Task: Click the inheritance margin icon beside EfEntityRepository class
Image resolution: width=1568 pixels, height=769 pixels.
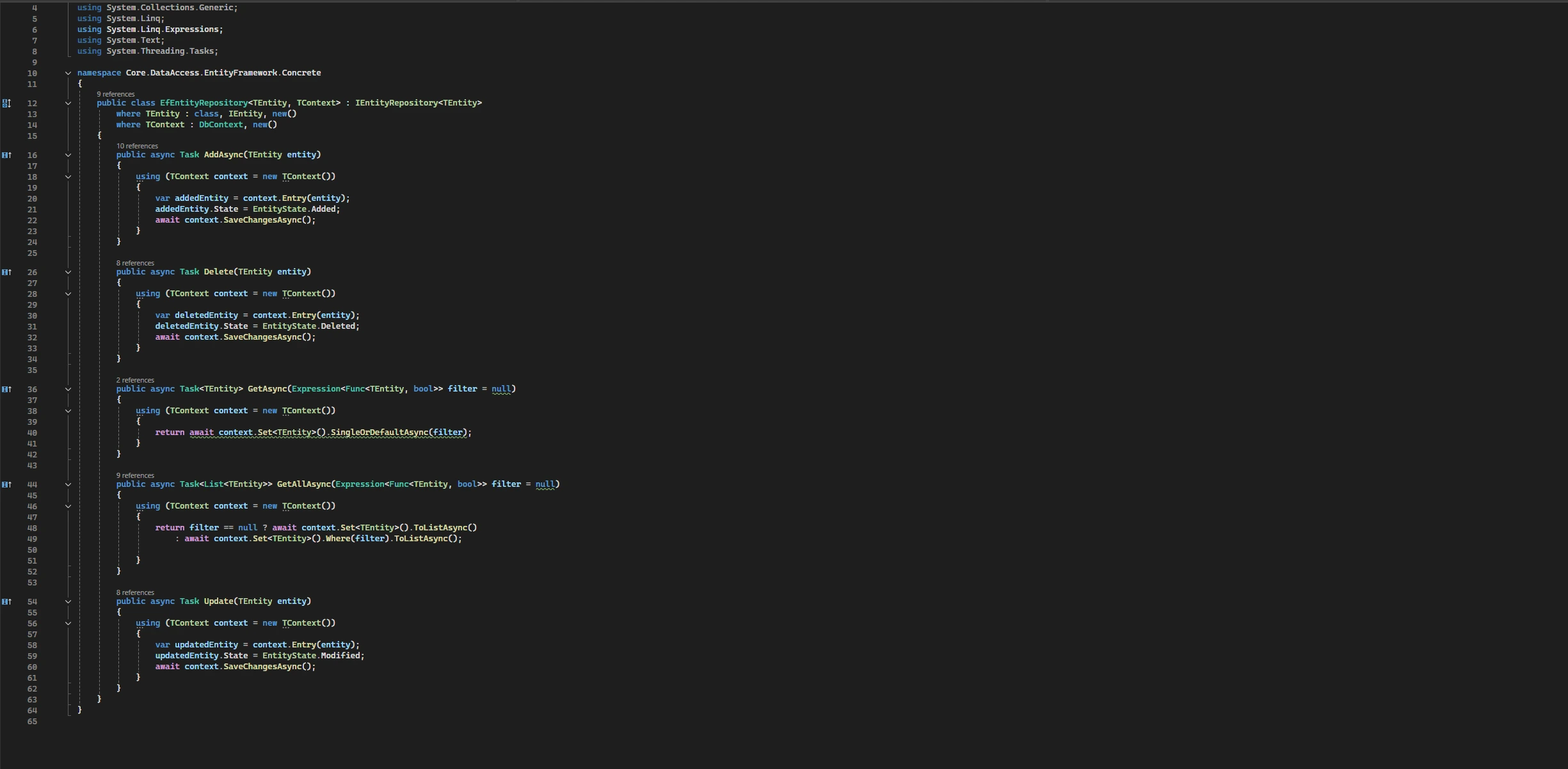Action: [x=6, y=103]
